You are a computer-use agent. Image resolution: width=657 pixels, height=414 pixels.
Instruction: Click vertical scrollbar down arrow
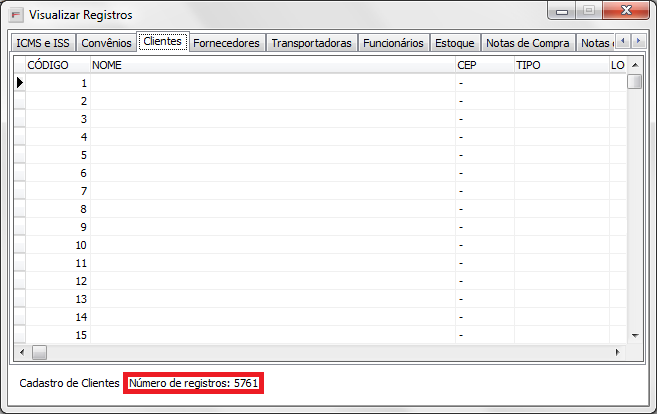pos(634,335)
